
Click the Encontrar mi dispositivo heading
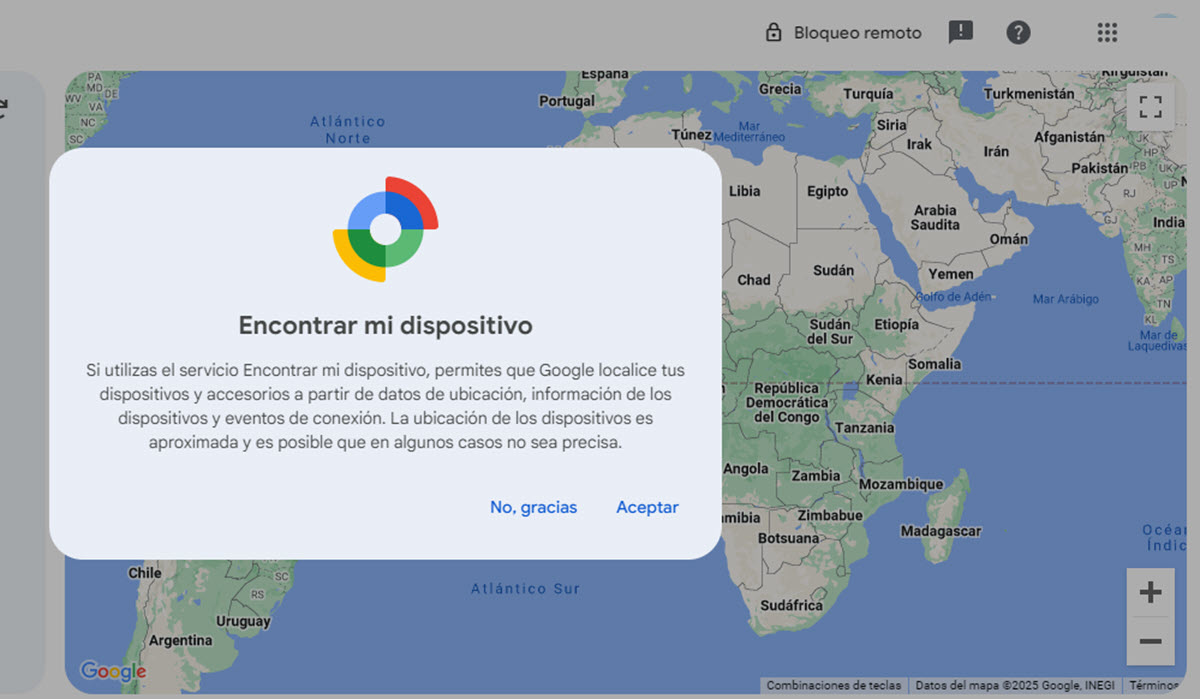click(x=385, y=325)
